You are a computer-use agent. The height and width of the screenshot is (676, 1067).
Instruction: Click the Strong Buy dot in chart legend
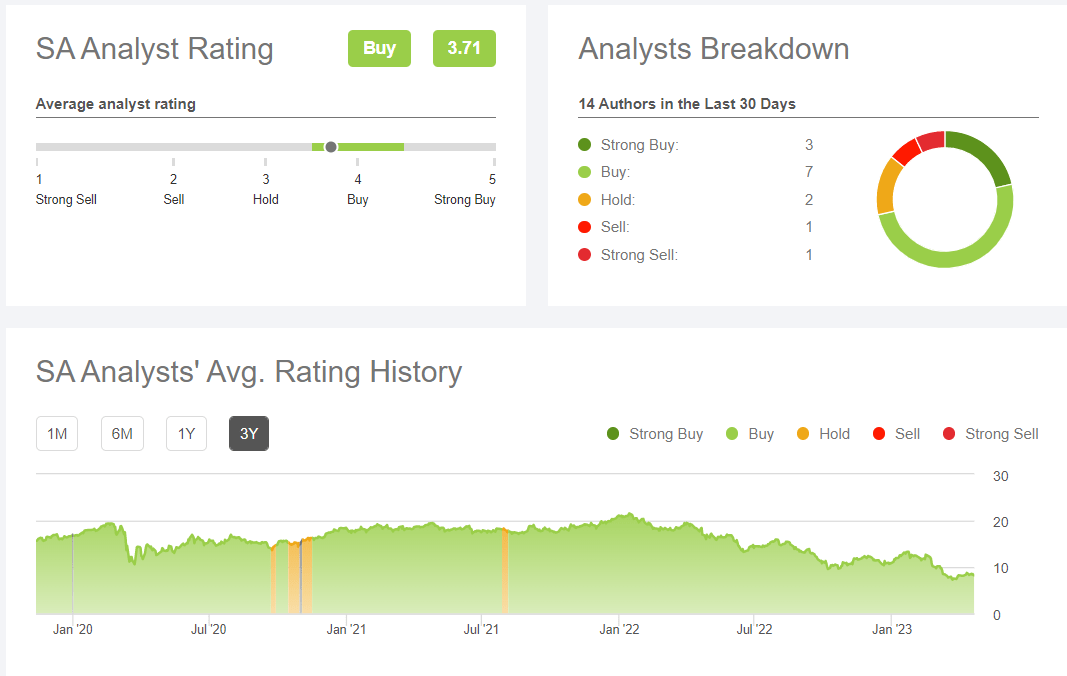(x=613, y=433)
